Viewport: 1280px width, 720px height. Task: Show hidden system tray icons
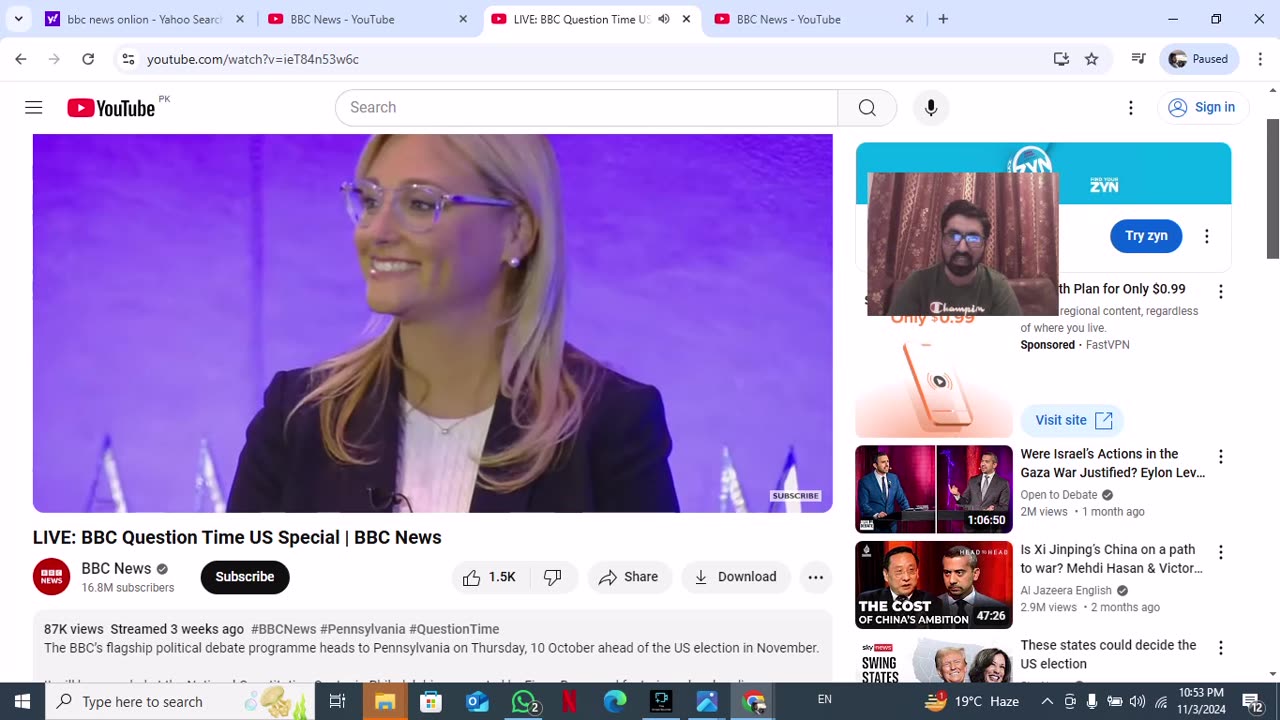pyautogui.click(x=1047, y=701)
